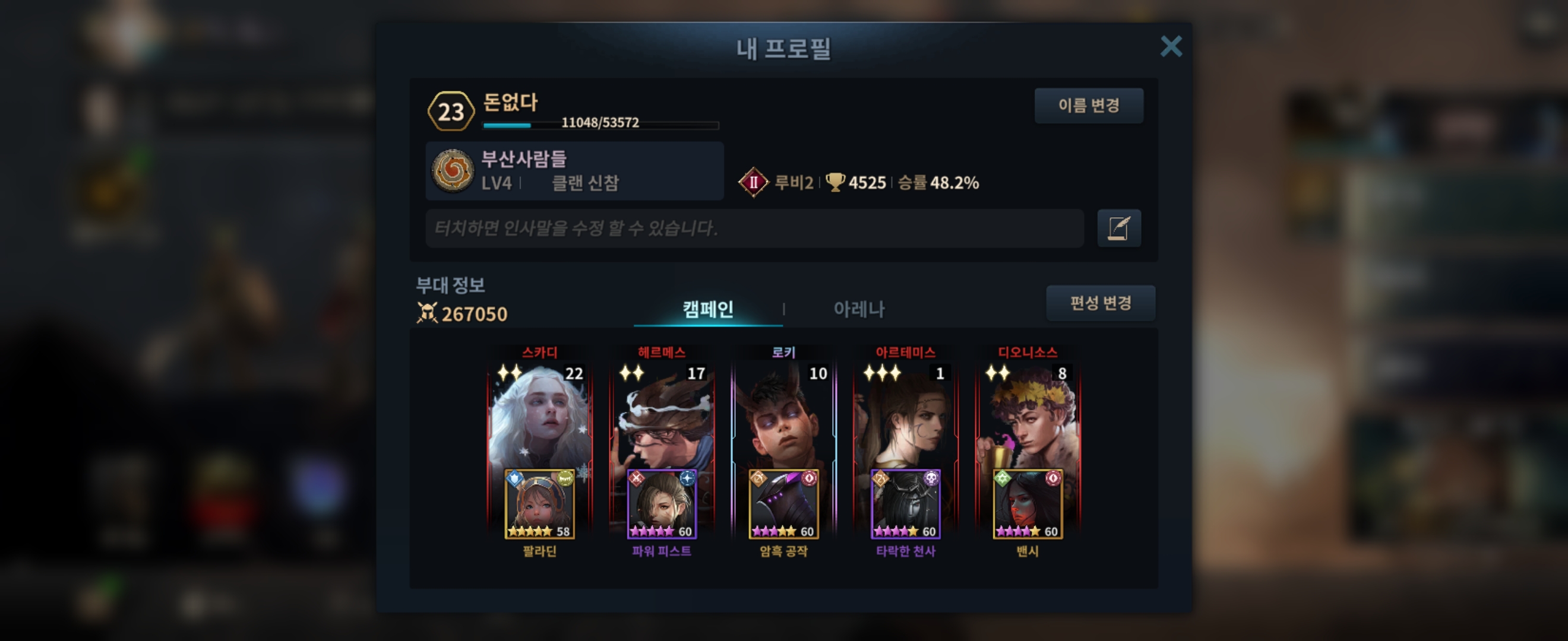
Task: Click the troop power helmet icon
Action: tap(426, 313)
